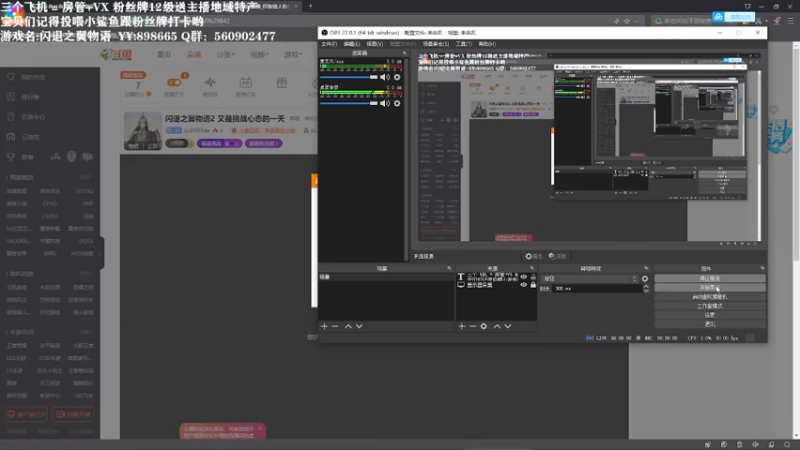
Task: Open the 编辑(E) menu in OBS
Action: click(352, 44)
